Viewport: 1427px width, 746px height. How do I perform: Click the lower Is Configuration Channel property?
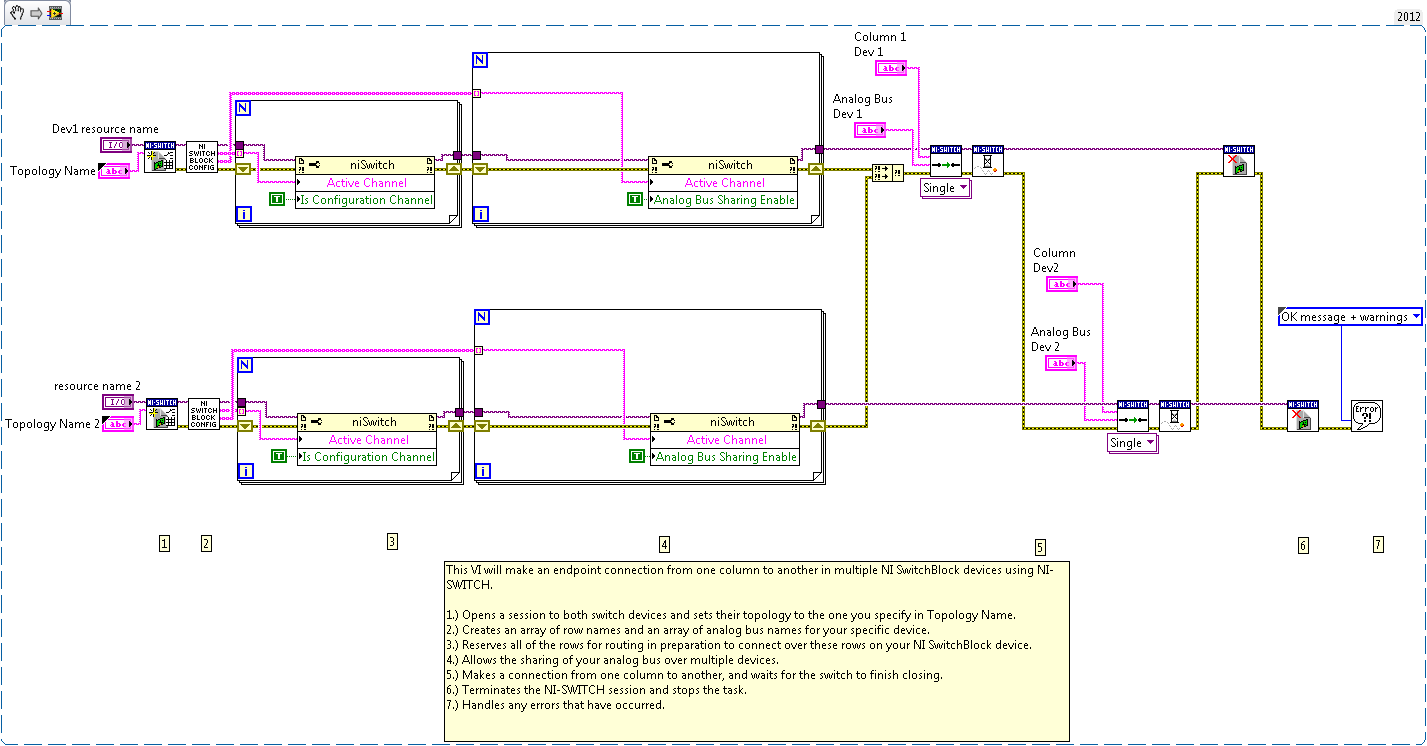(367, 457)
